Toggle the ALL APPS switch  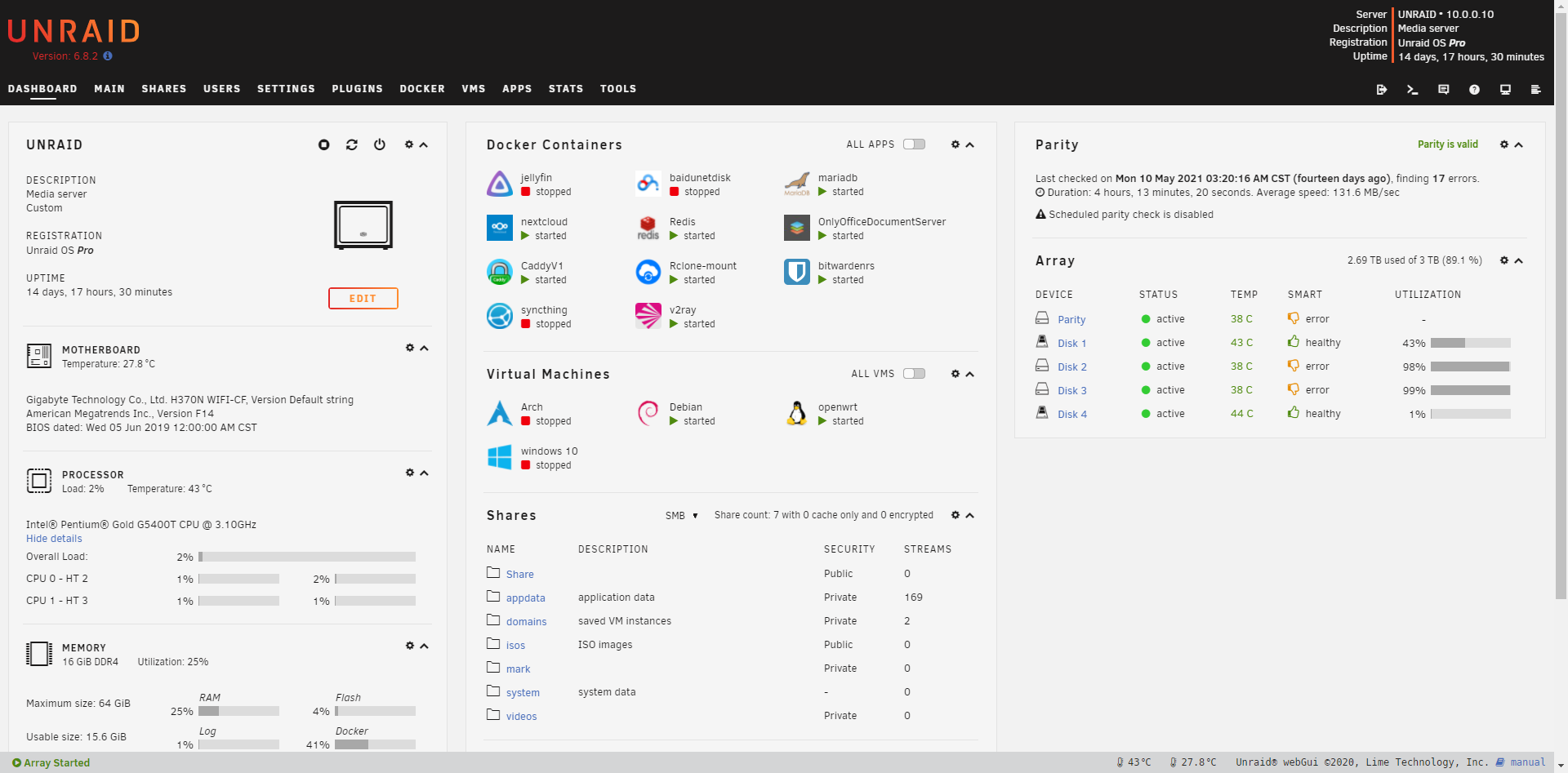point(914,144)
